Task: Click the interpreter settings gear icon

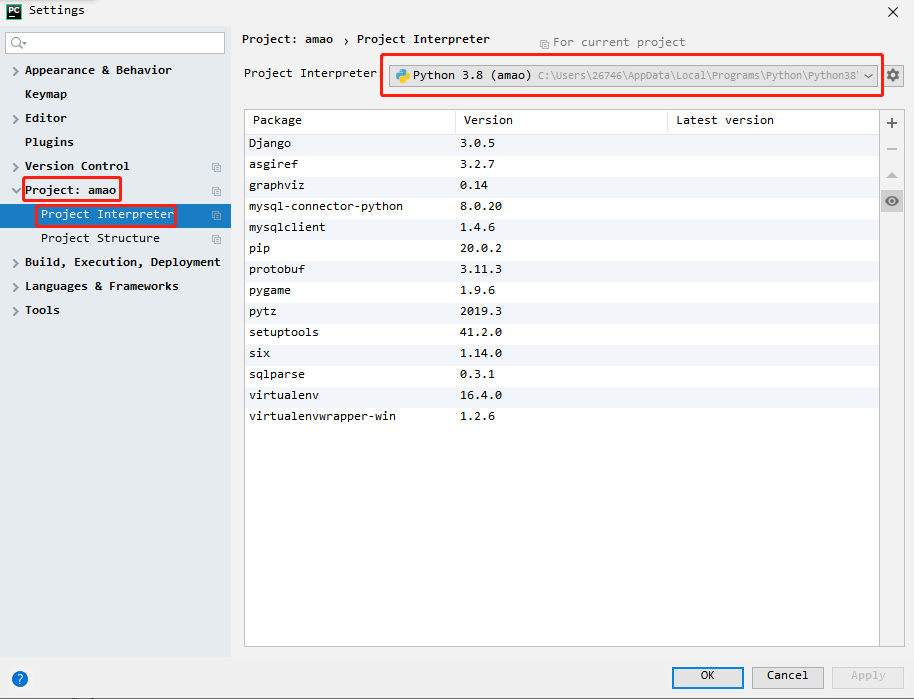Action: tap(892, 75)
